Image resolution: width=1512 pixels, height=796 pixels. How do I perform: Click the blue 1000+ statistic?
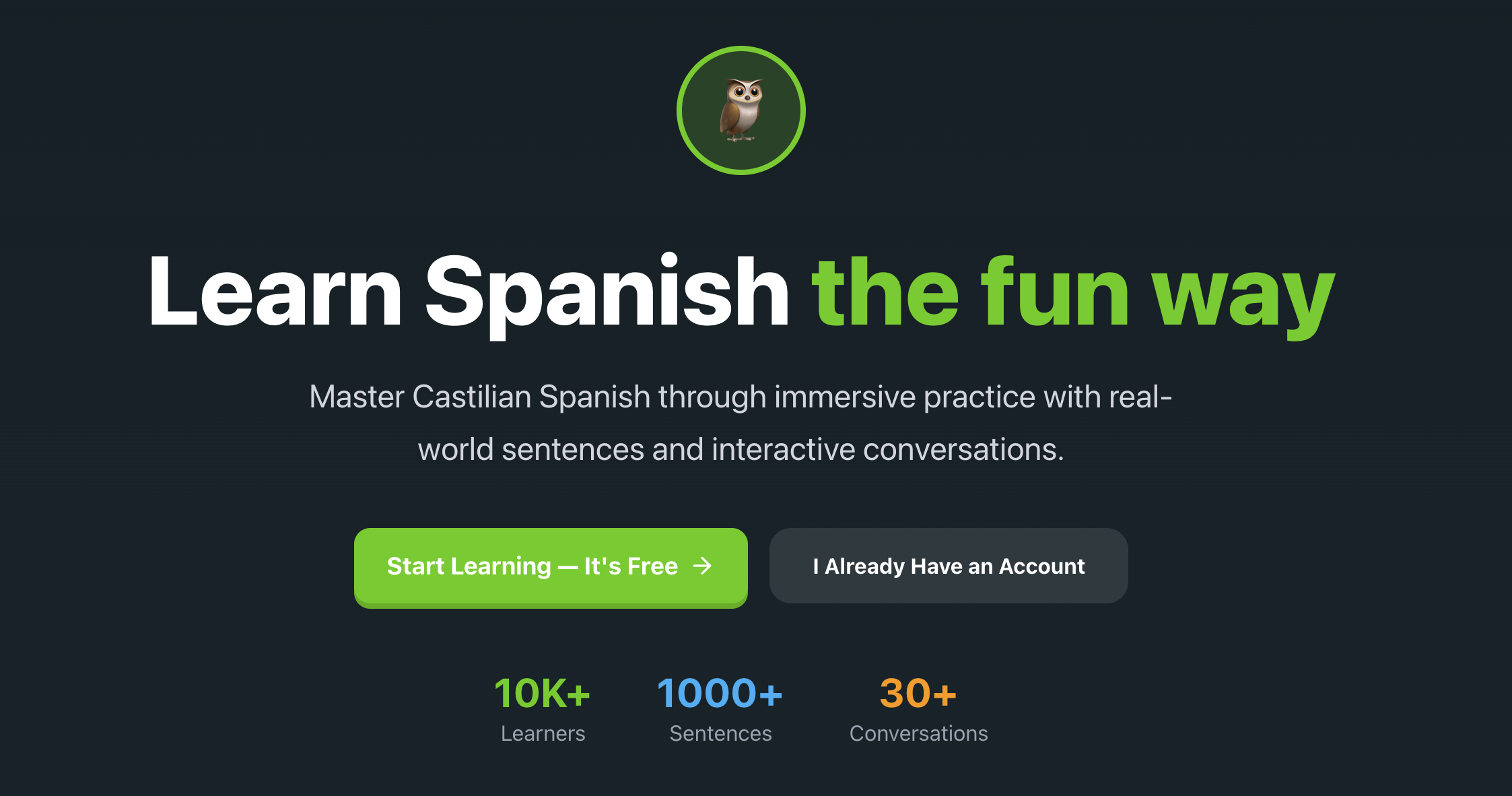[x=720, y=694]
